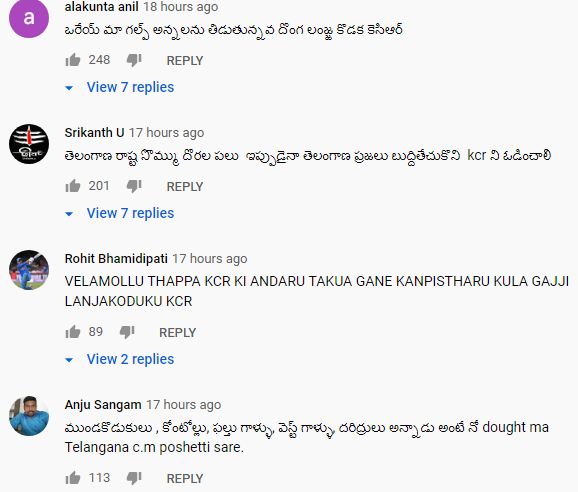Dislike Rohit Bhamidipati's comment
Viewport: 578px width, 492px height.
(127, 332)
